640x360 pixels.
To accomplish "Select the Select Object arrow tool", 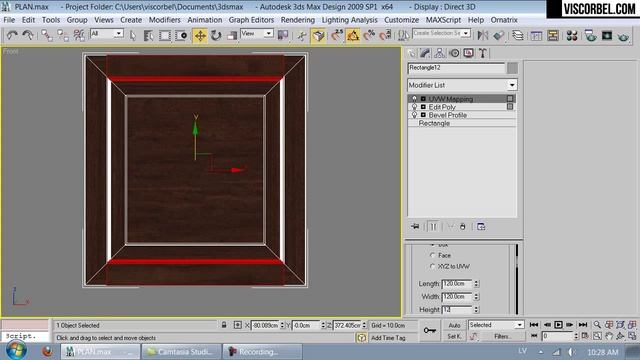I will [x=133, y=36].
